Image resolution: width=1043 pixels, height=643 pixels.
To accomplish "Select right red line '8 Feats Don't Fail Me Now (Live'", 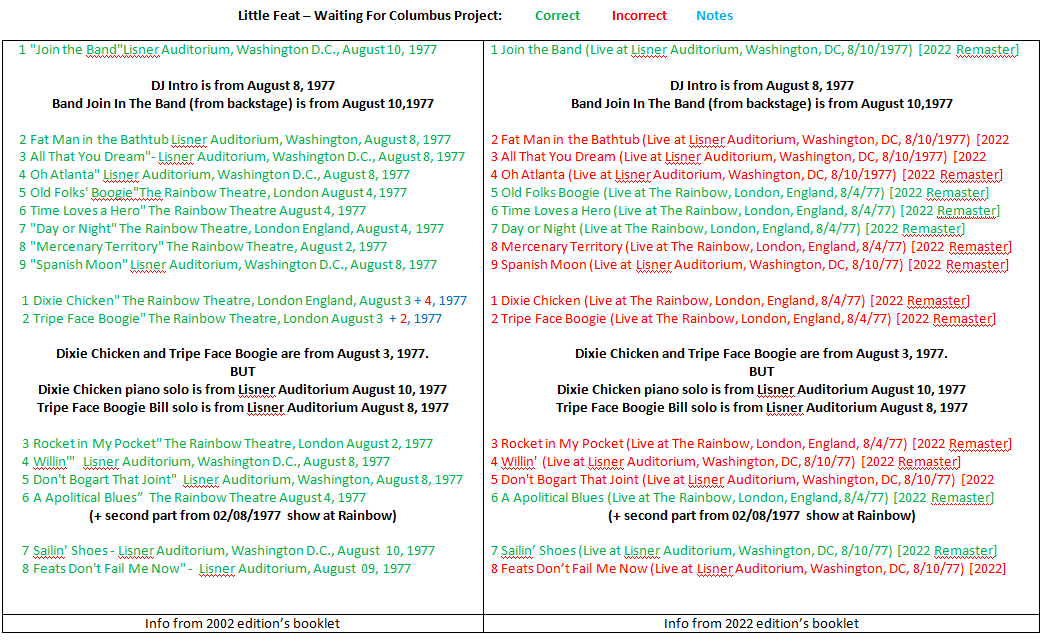I will (748, 569).
